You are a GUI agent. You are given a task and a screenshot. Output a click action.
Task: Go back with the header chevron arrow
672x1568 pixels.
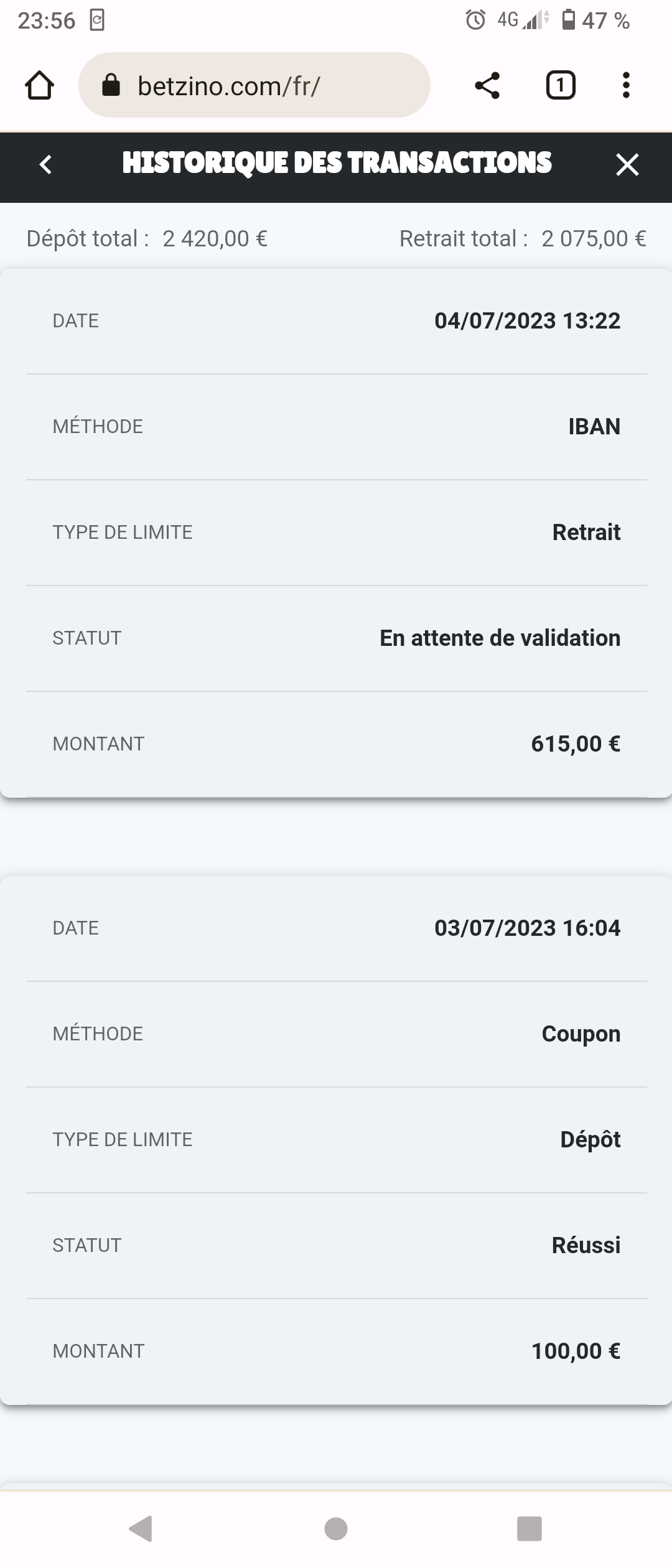coord(45,164)
